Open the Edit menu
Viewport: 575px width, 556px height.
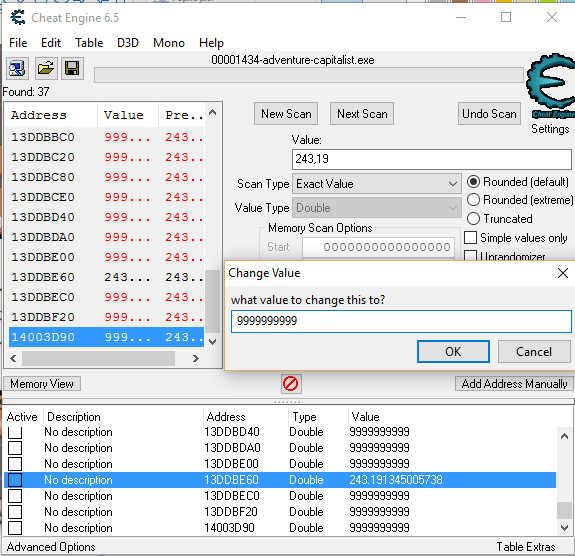click(x=51, y=43)
